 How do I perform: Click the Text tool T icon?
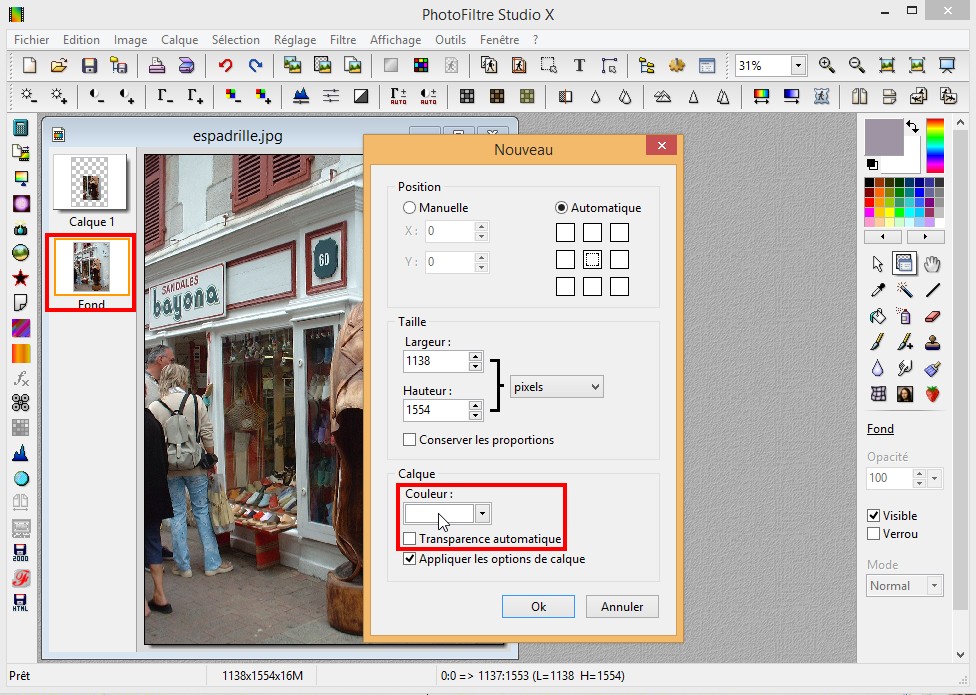(579, 65)
